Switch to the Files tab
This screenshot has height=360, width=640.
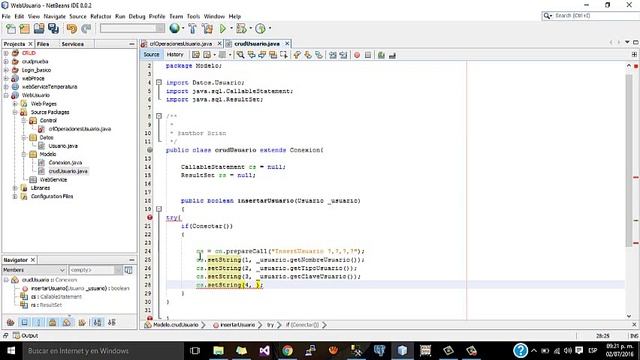[43, 44]
